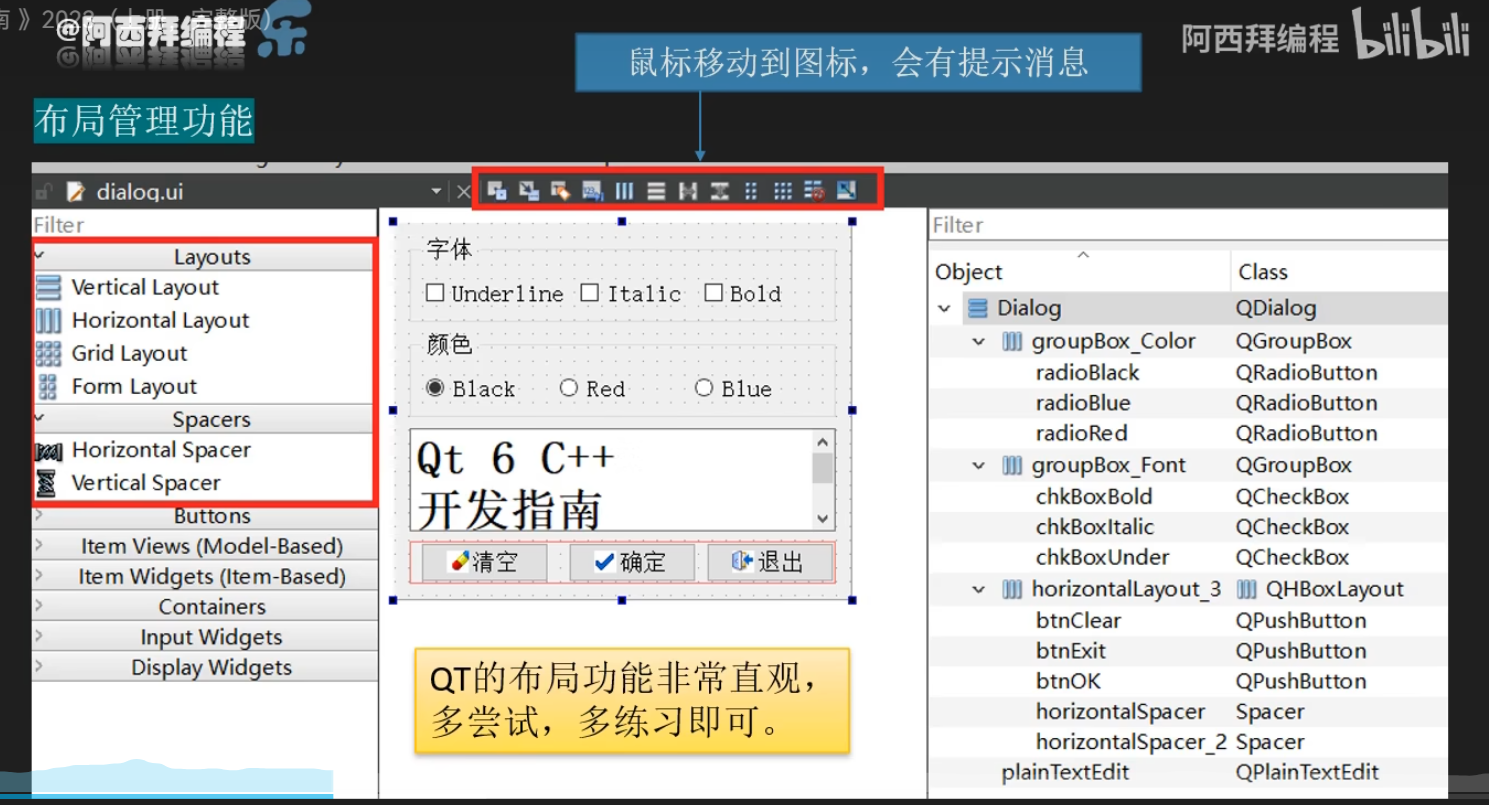The image size is (1489, 805).
Task: Click the widget box Filter field
Action: (204, 225)
